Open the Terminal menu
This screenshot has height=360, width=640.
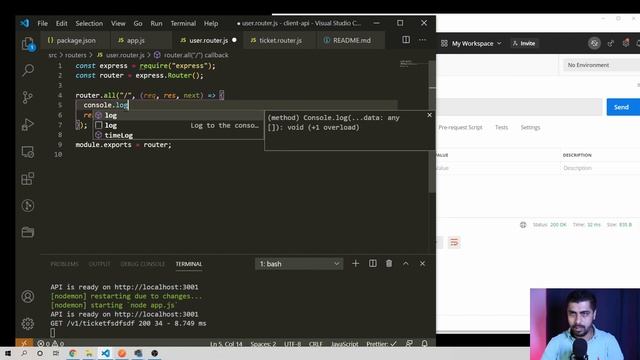[x=183, y=23]
